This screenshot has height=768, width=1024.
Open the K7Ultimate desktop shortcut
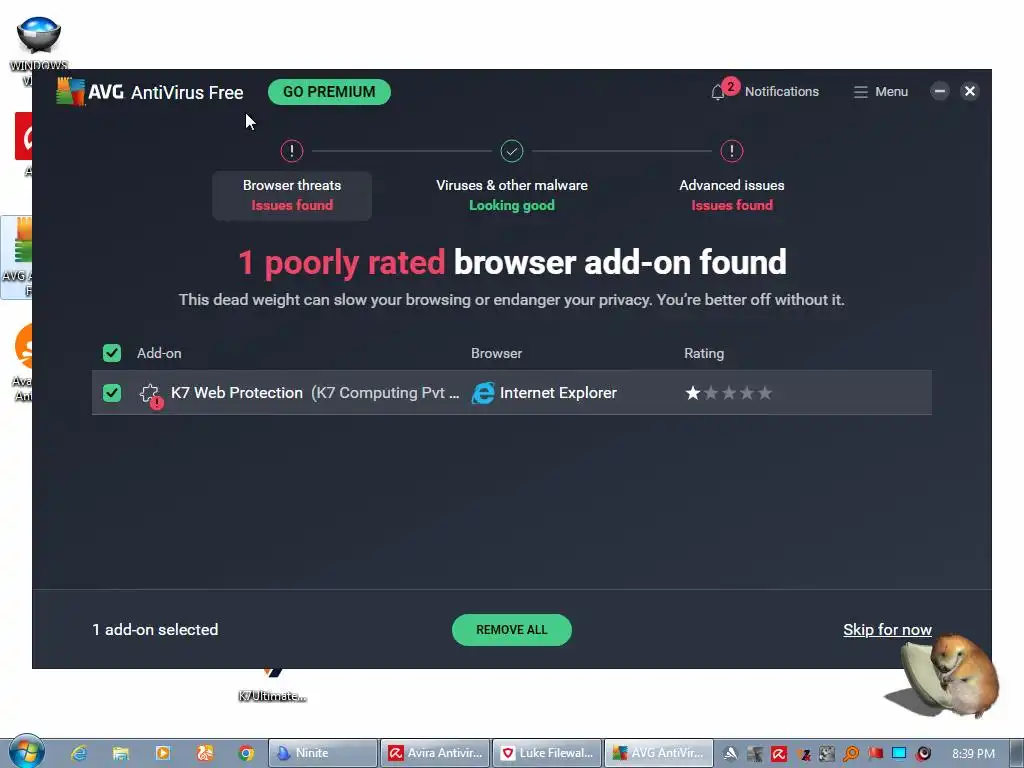[272, 686]
